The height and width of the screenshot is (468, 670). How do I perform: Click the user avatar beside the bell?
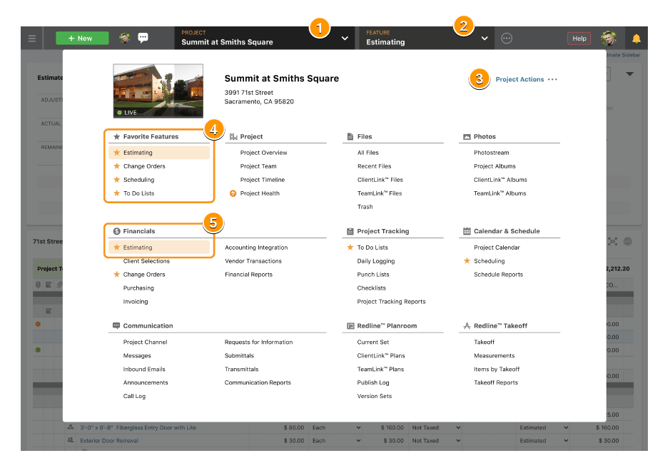pyautogui.click(x=609, y=39)
